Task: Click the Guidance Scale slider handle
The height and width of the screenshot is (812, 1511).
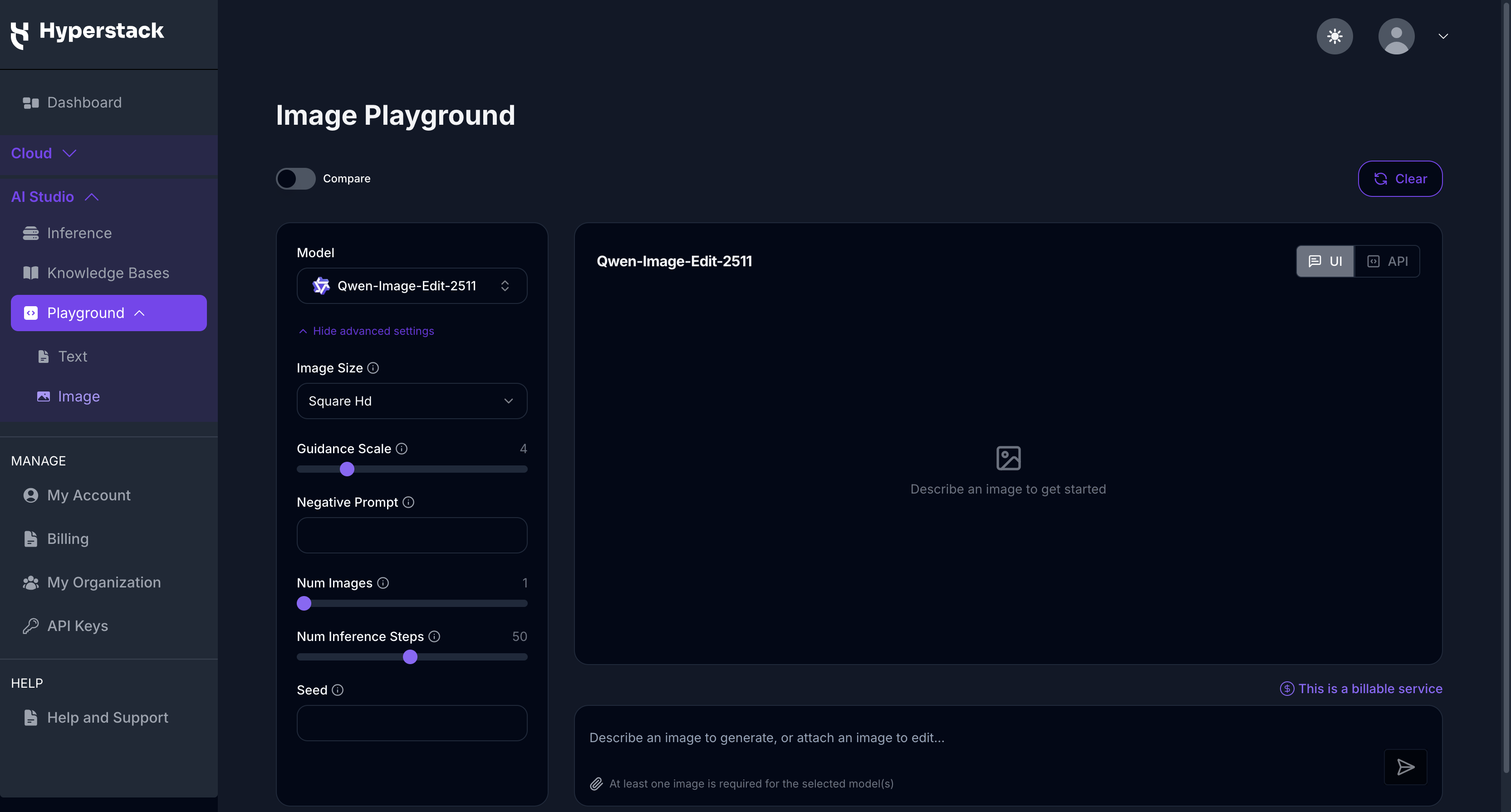Action: click(347, 469)
